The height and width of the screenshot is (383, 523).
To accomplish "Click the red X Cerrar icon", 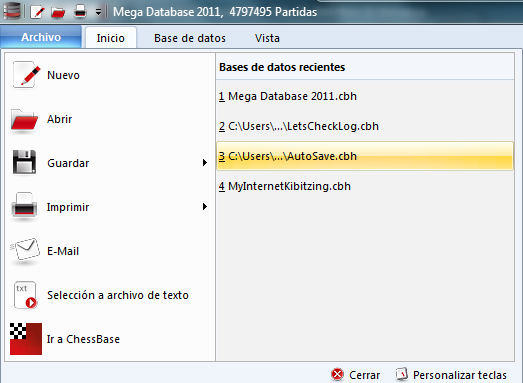I will pyautogui.click(x=338, y=374).
